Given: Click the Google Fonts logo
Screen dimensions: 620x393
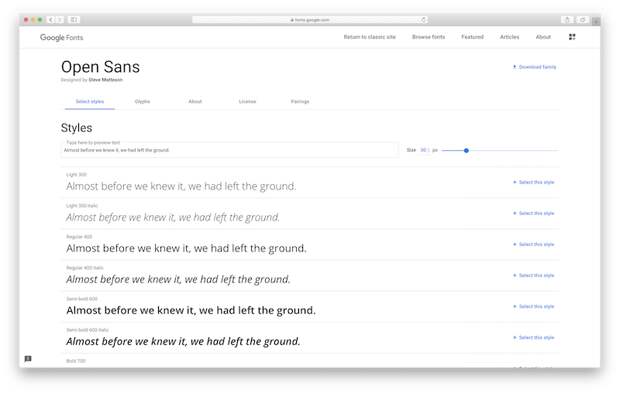Looking at the screenshot, I should pyautogui.click(x=61, y=37).
